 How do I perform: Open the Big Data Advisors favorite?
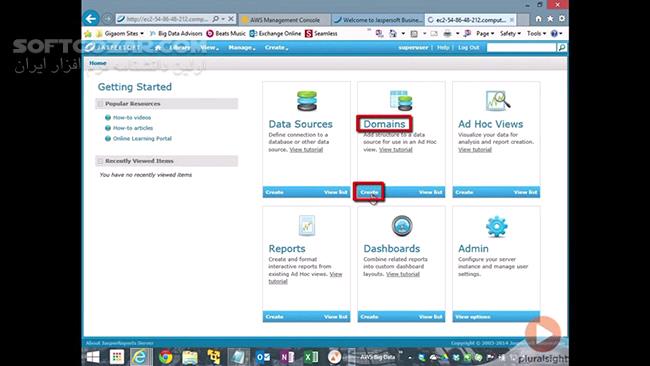[176, 34]
